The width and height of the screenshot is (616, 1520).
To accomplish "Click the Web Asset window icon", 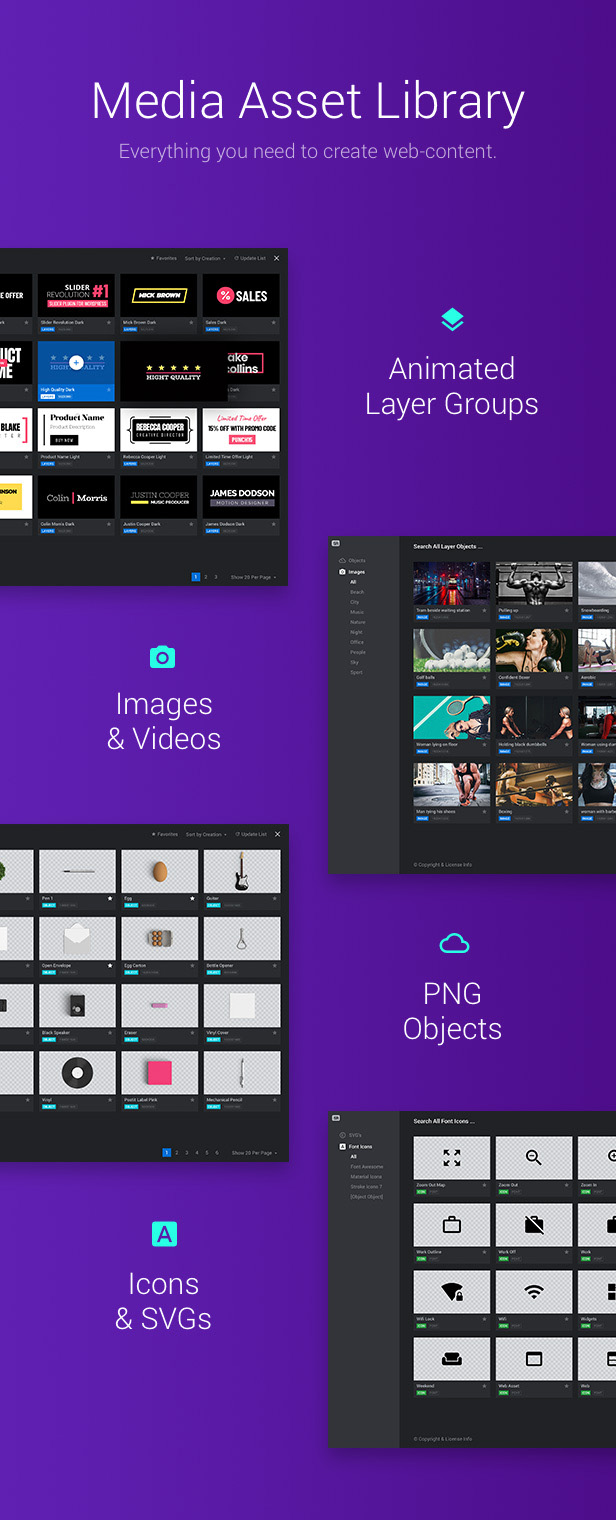I will tap(534, 1359).
